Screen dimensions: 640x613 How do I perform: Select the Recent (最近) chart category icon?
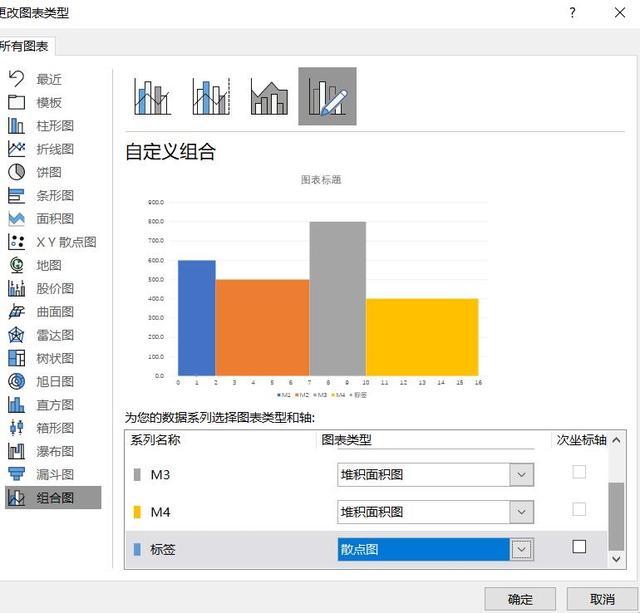[x=16, y=78]
